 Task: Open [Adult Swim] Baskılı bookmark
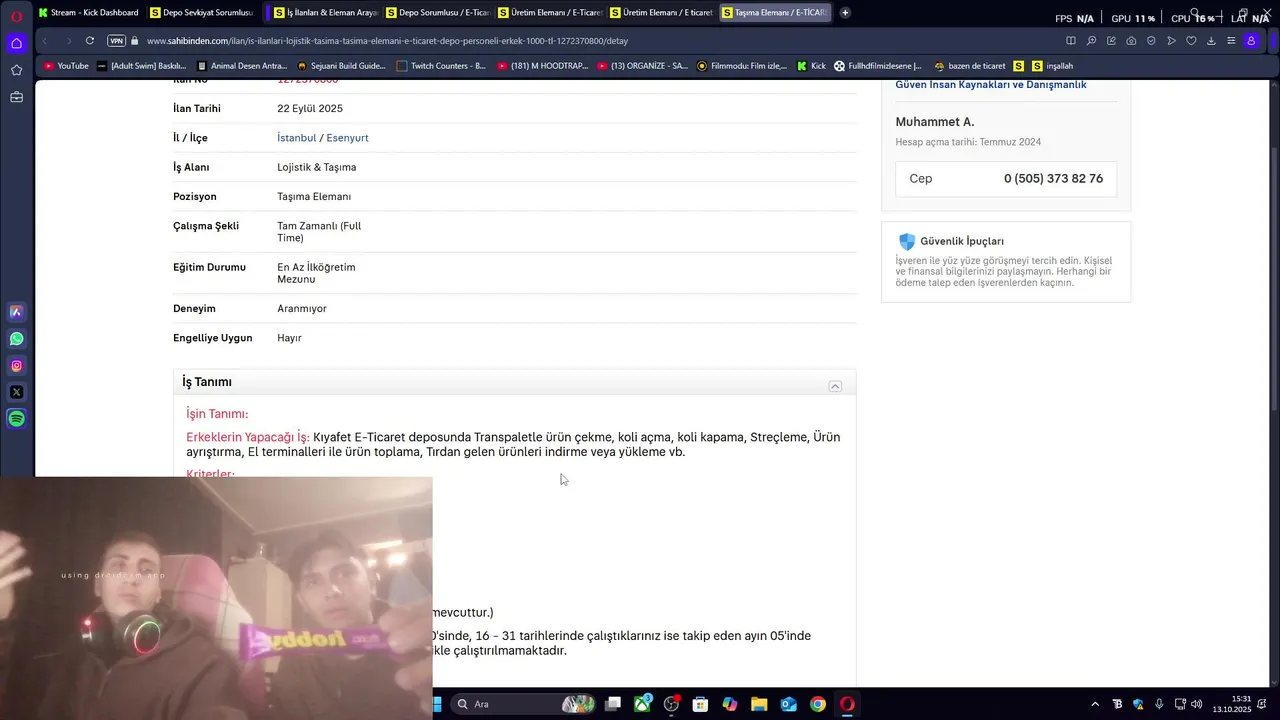(141, 66)
